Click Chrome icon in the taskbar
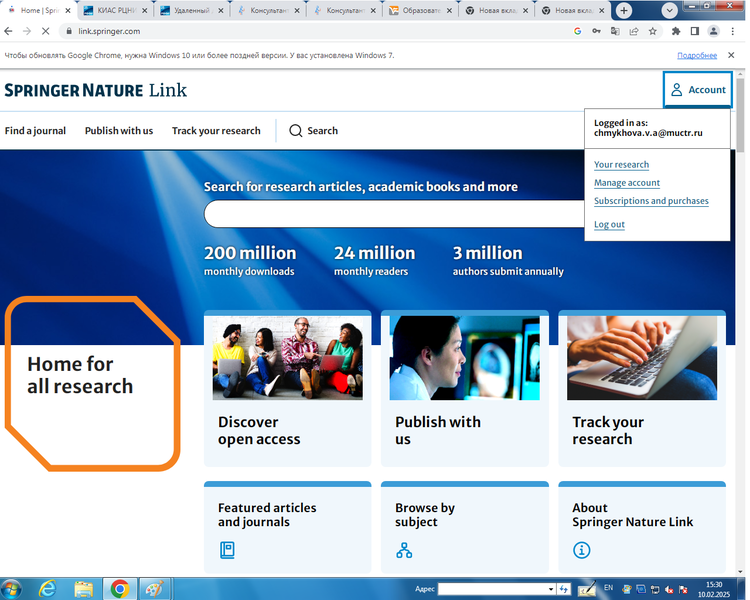This screenshot has height=600, width=750. click(x=119, y=589)
